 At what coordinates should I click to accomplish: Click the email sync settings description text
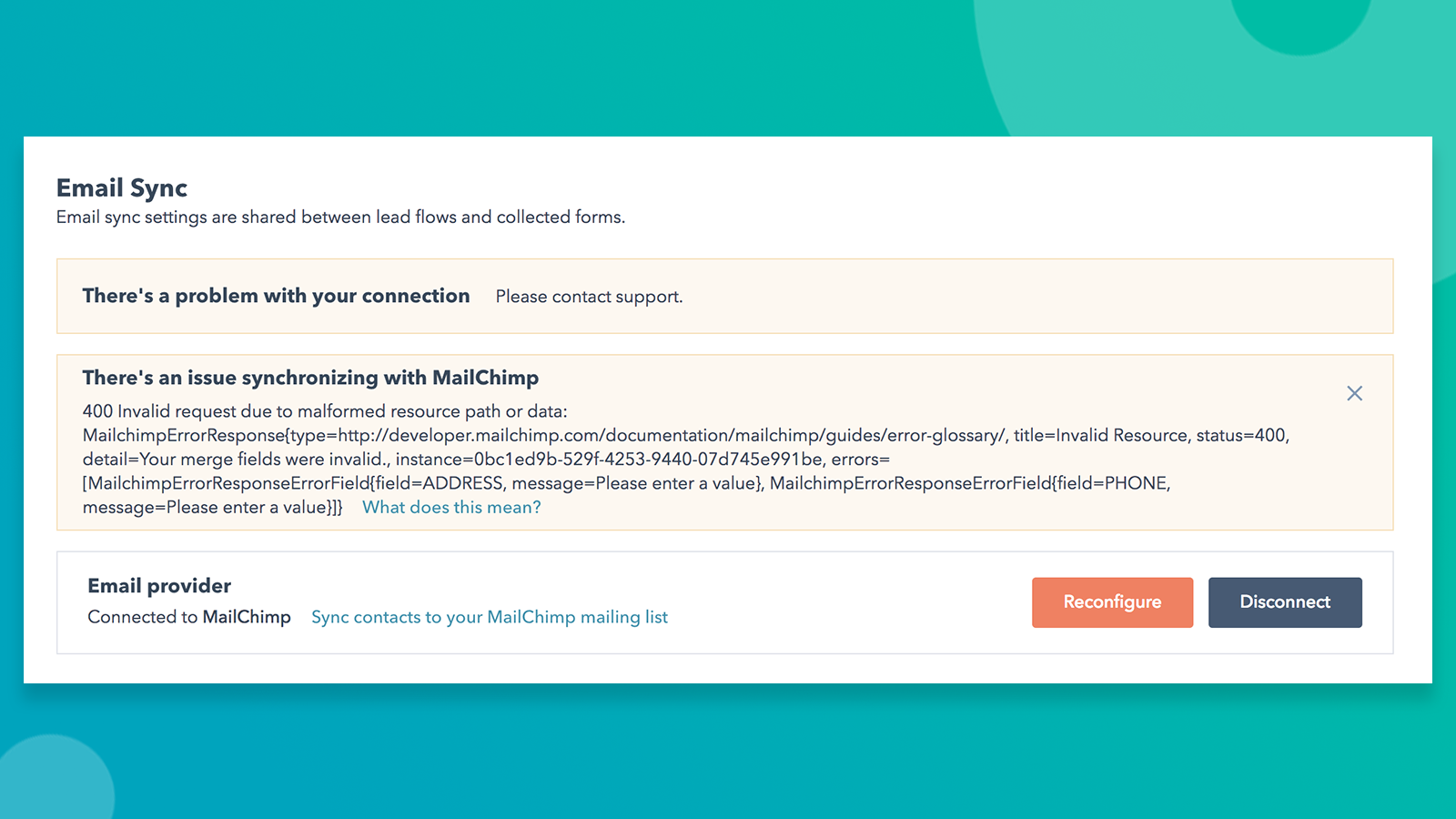coord(340,217)
